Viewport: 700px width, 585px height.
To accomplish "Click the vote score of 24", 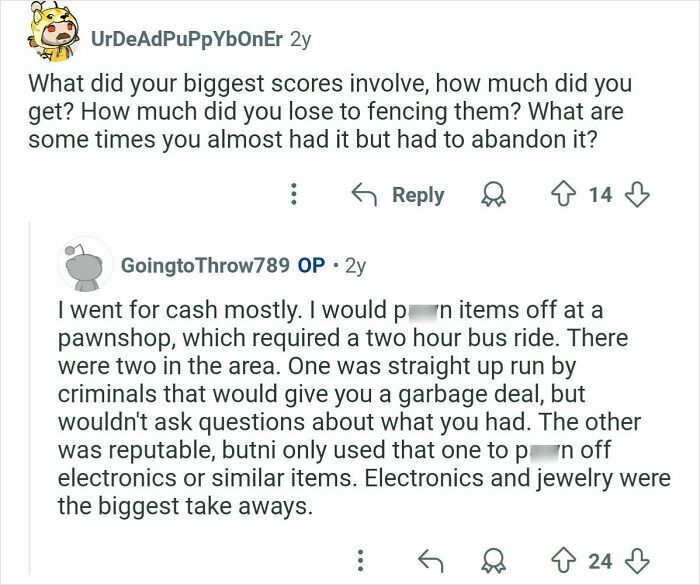I will click(x=600, y=560).
